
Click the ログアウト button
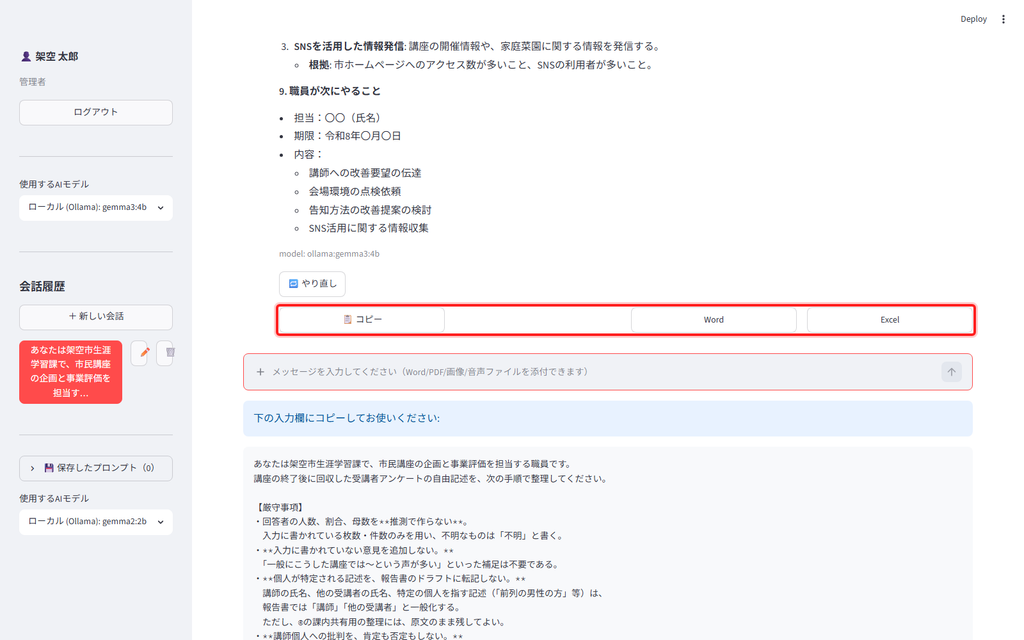[x=96, y=112]
